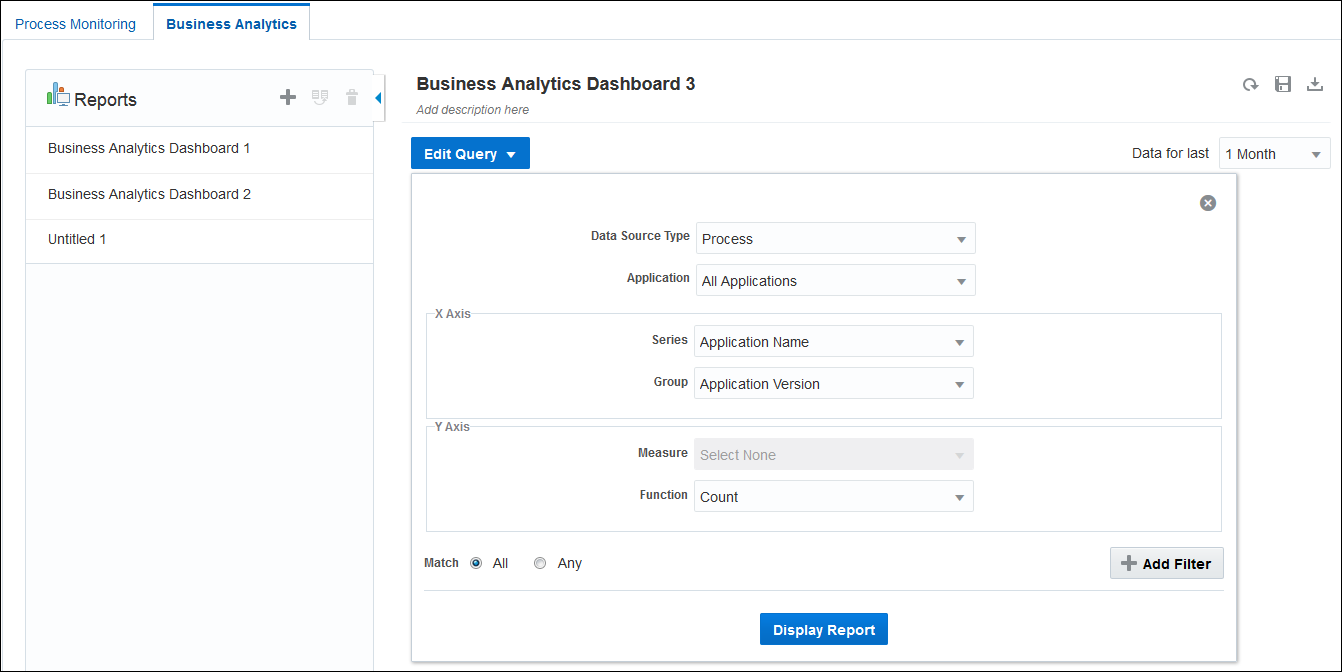Select the Business Analytics tab
1342x672 pixels.
(x=231, y=24)
